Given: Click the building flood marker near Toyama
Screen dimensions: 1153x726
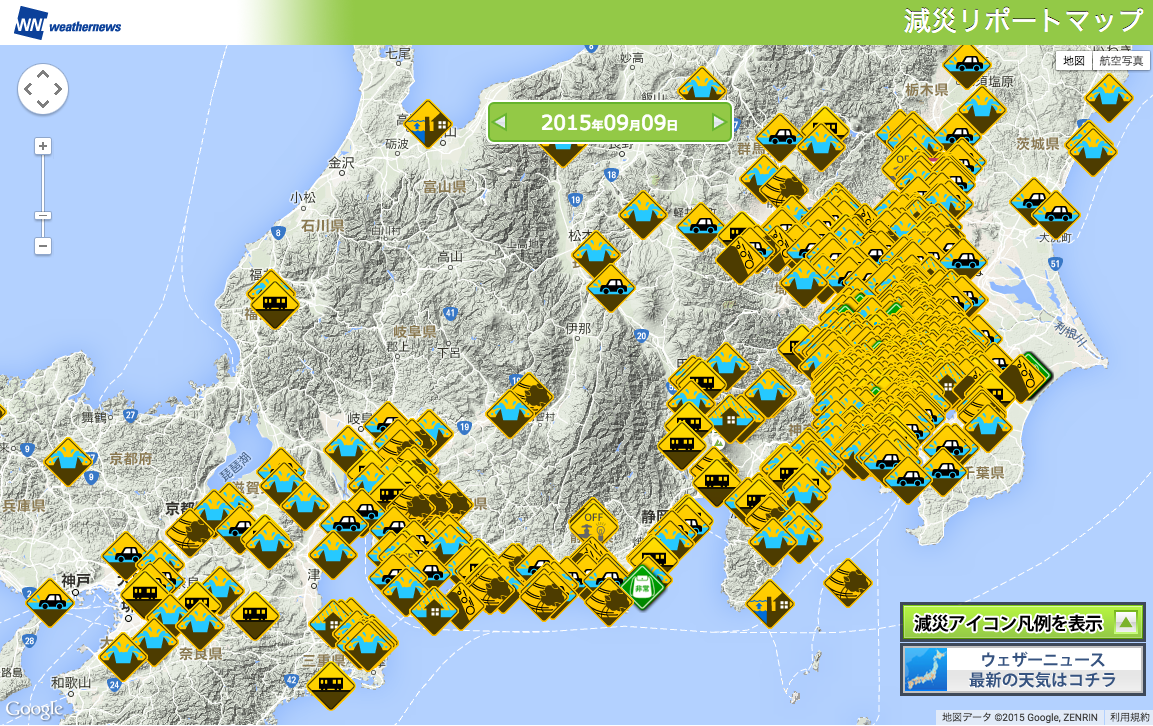Looking at the screenshot, I should tap(427, 124).
